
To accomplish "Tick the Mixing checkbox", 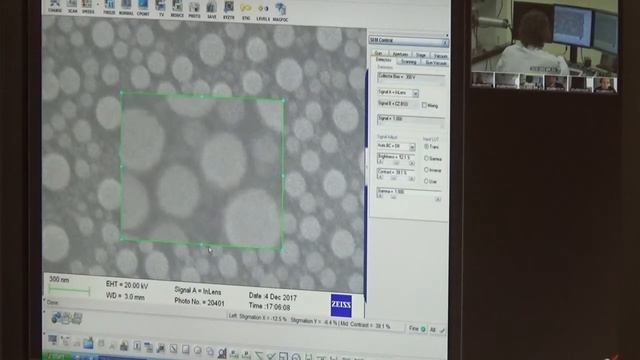I will pyautogui.click(x=424, y=105).
